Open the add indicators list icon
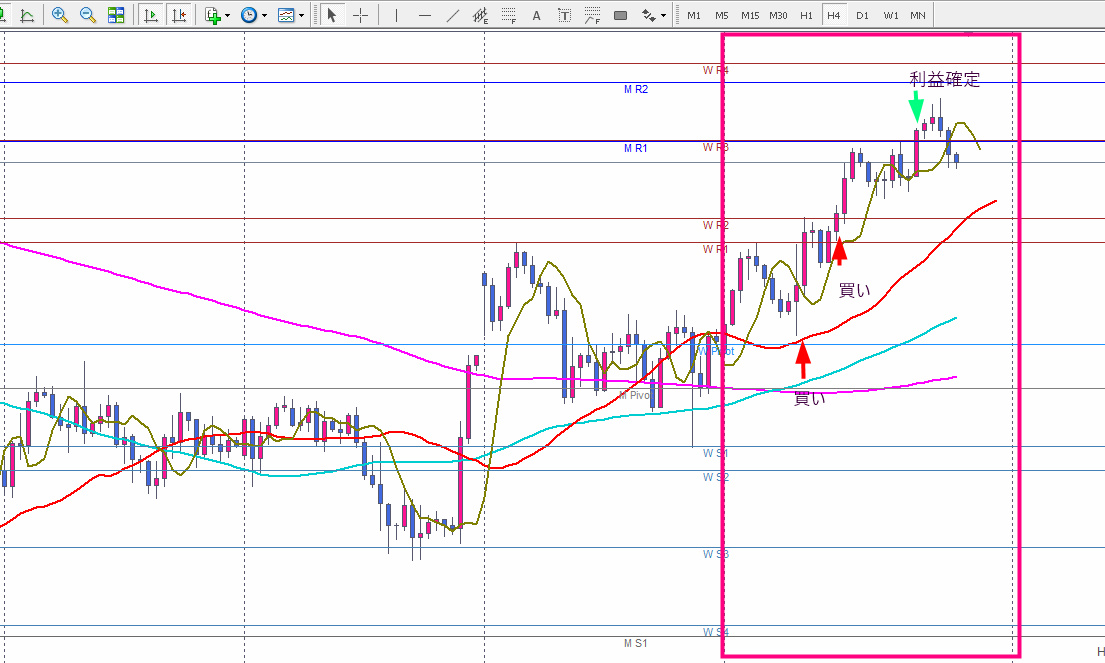This screenshot has width=1105, height=663. (213, 15)
